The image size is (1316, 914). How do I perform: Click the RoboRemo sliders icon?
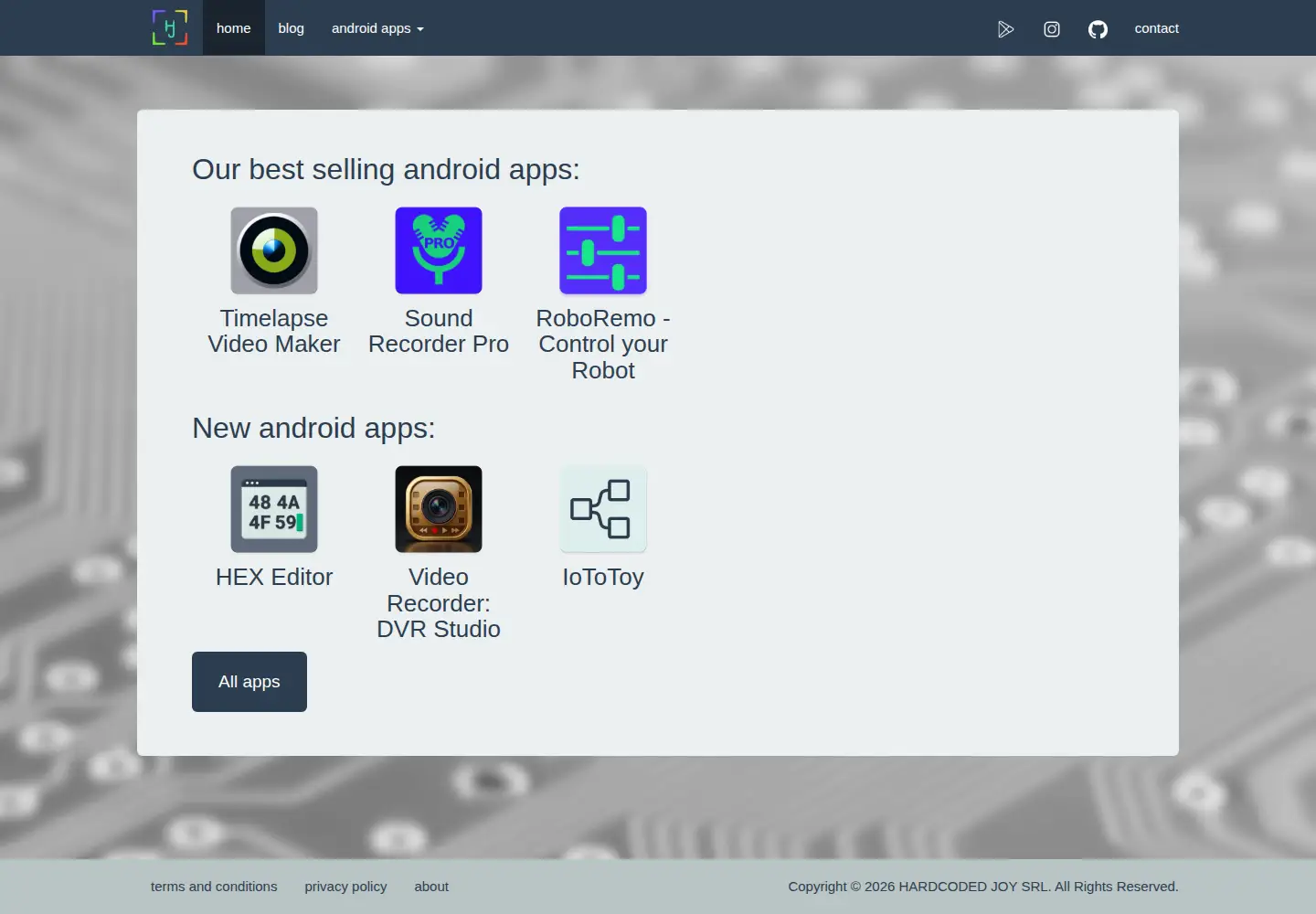click(603, 250)
